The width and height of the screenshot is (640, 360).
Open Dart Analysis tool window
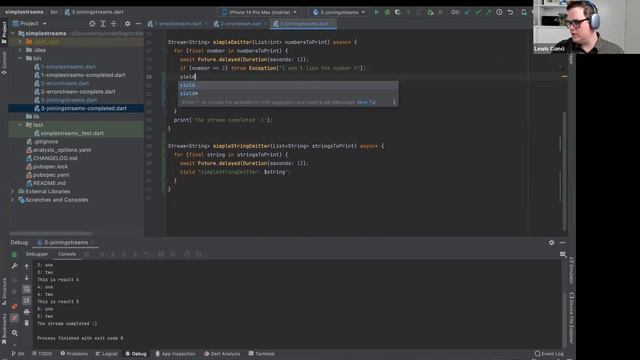pos(222,354)
